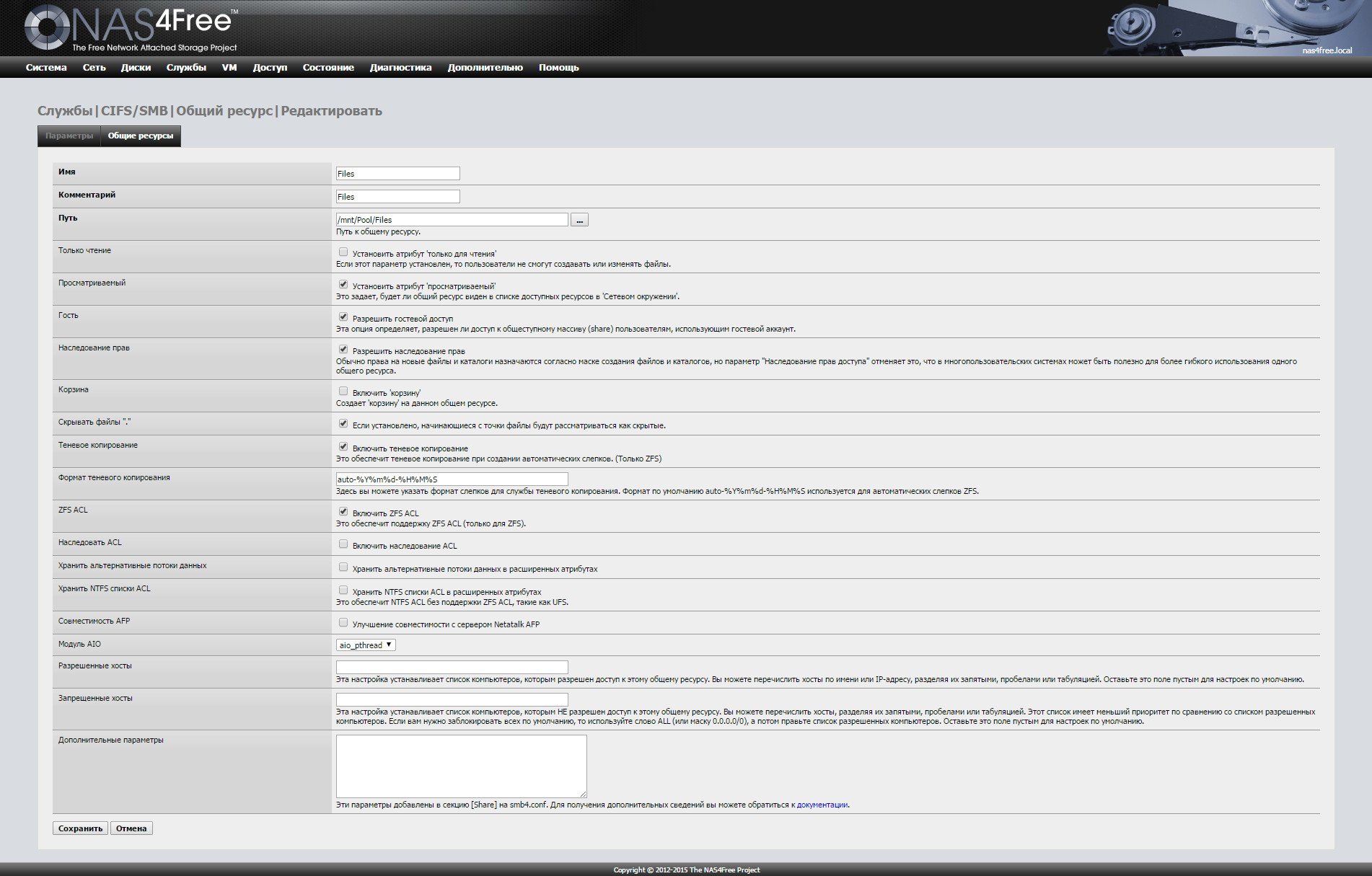The width and height of the screenshot is (1372, 876).
Task: Click the Отмена button
Action: [x=131, y=828]
